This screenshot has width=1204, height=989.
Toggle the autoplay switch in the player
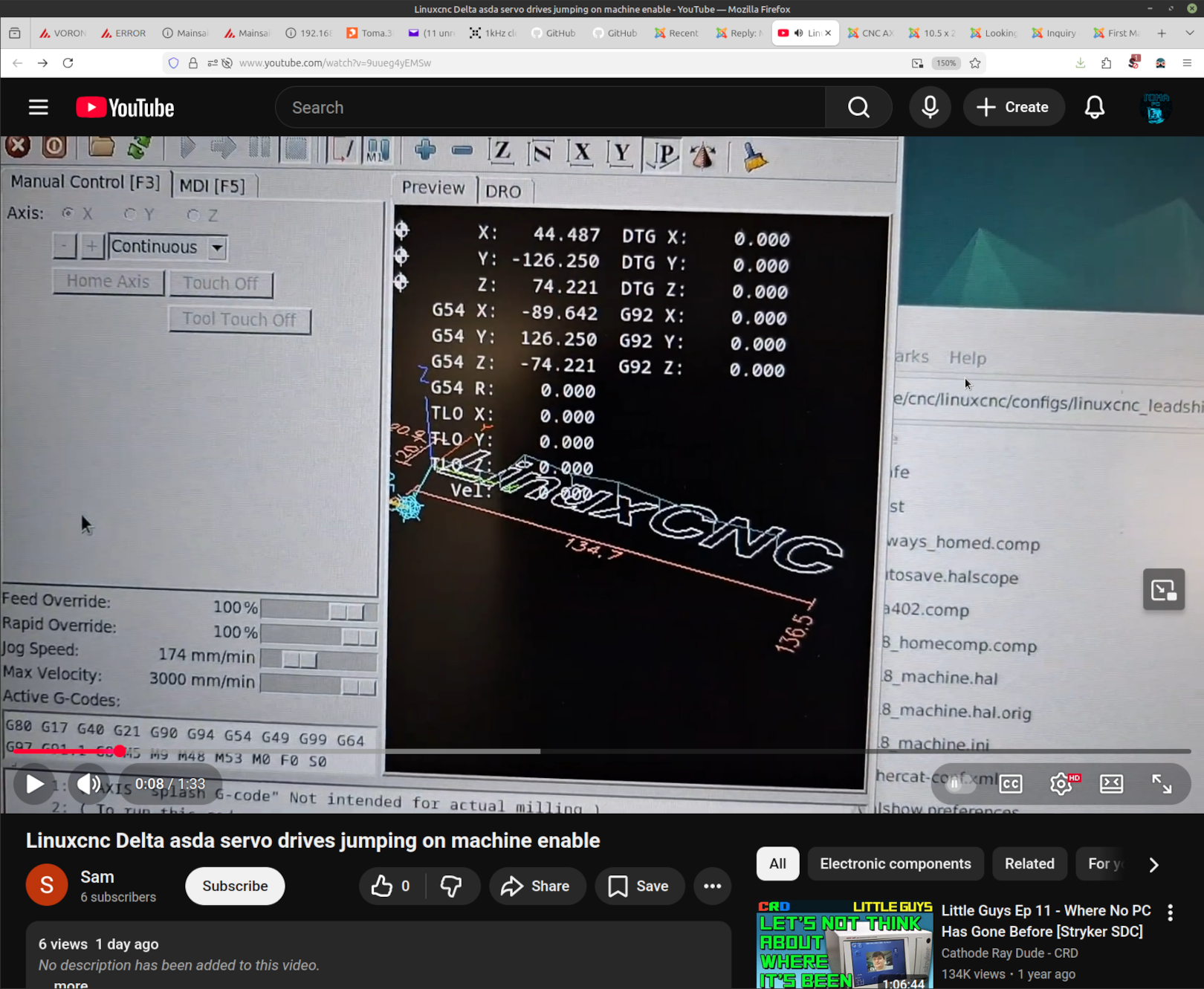click(959, 784)
